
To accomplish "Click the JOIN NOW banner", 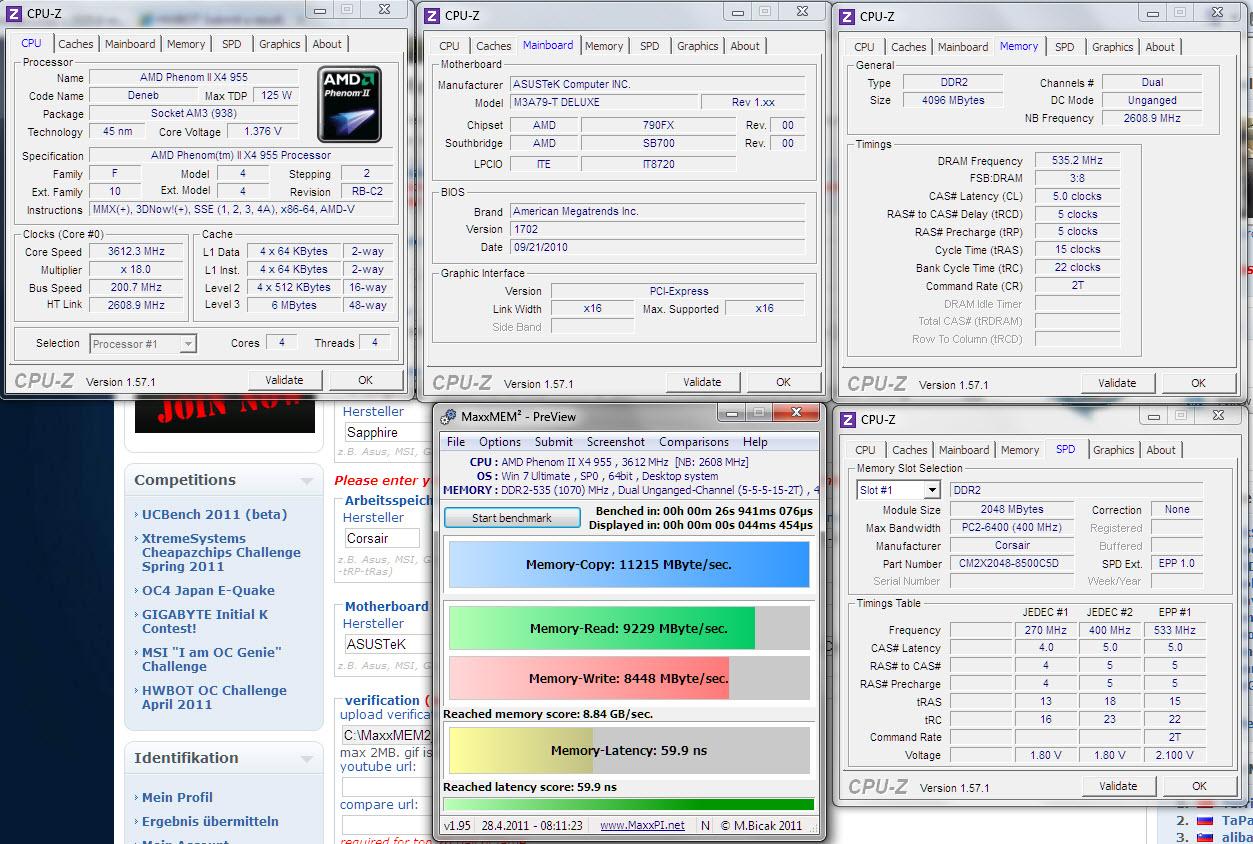I will [225, 414].
